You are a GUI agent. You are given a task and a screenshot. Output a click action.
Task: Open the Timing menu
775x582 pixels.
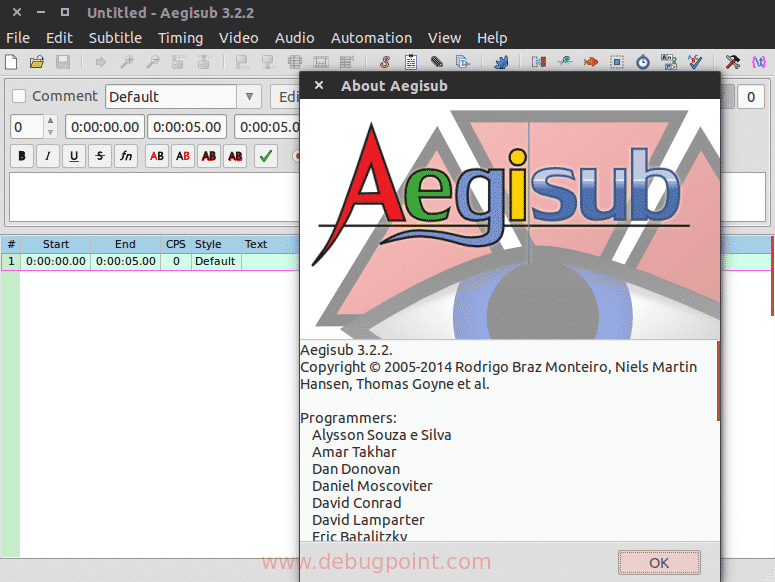[x=180, y=38]
